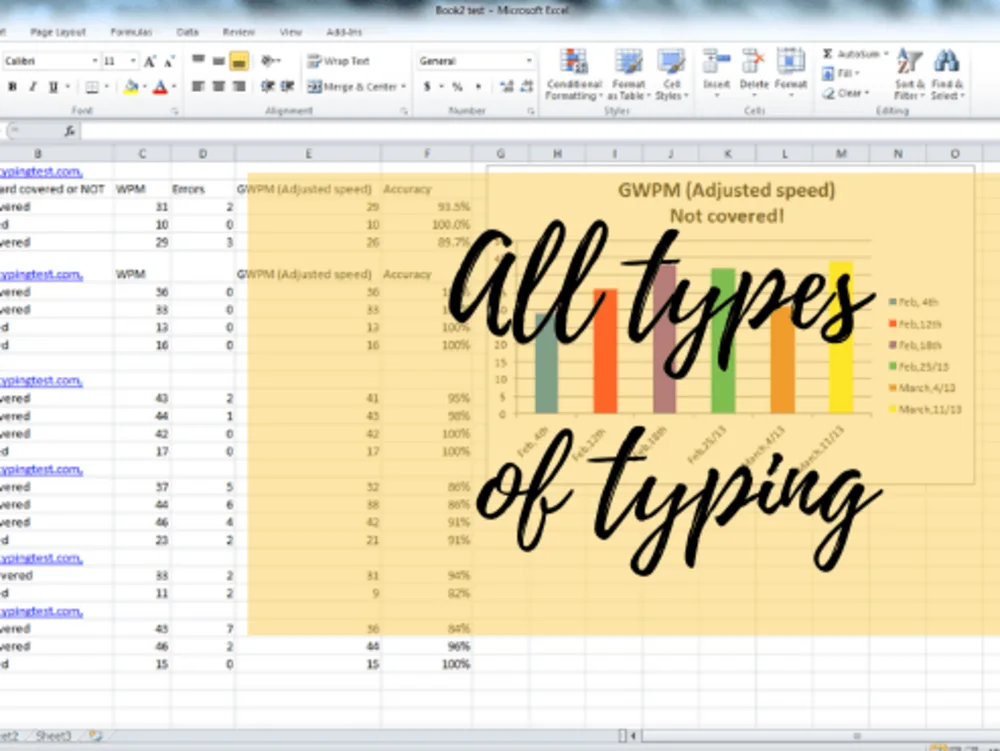The height and width of the screenshot is (751, 1000).
Task: Apply Accounting Number Format ($)
Action: click(427, 87)
